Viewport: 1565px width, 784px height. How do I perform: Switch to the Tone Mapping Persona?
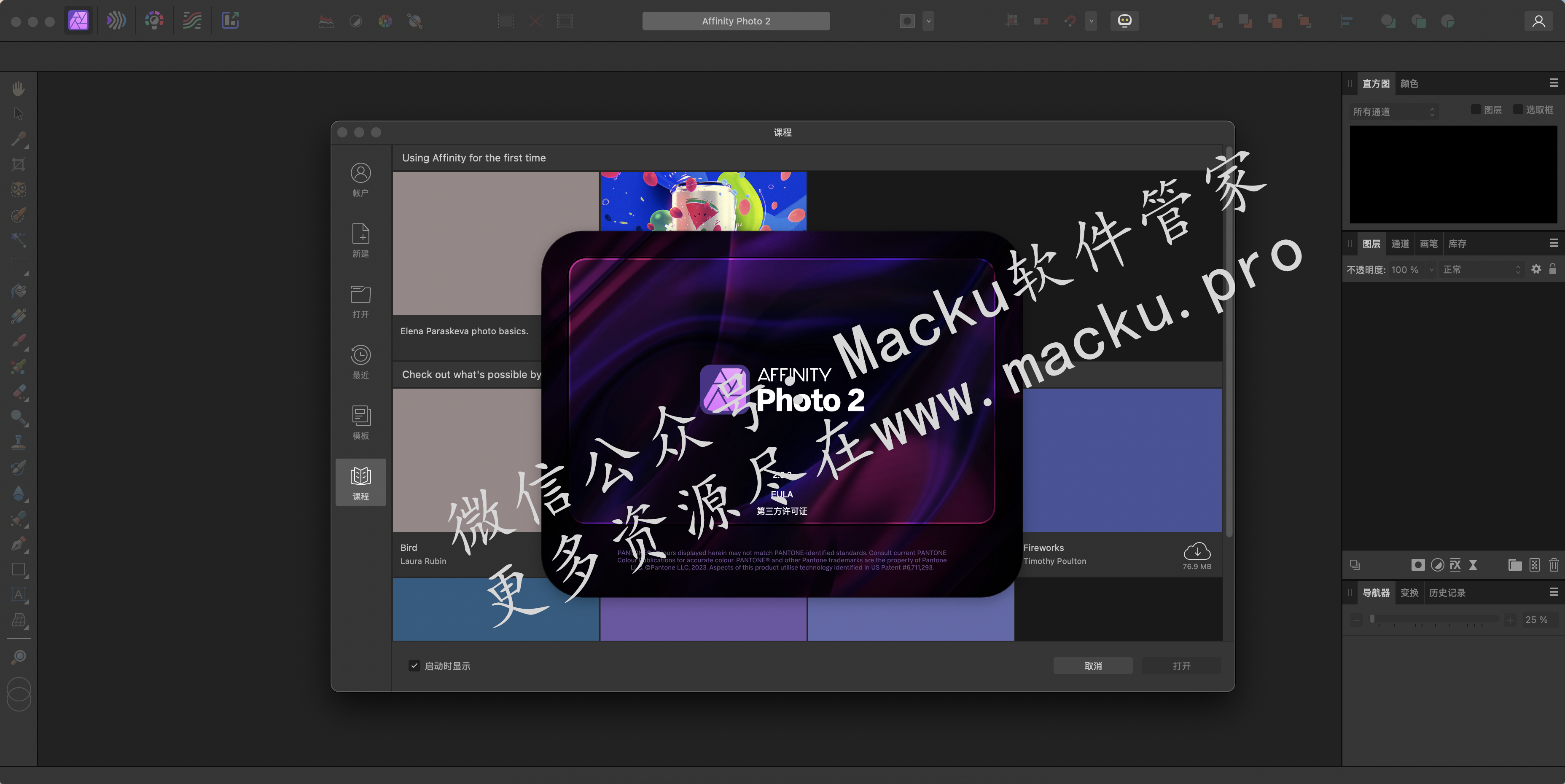tap(192, 21)
